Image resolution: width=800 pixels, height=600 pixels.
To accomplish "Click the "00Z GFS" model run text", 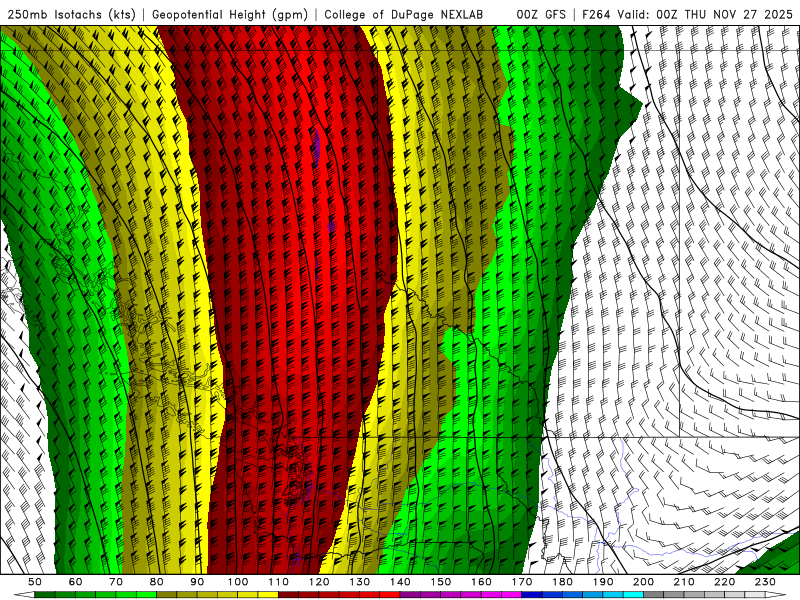I will 541,14.
